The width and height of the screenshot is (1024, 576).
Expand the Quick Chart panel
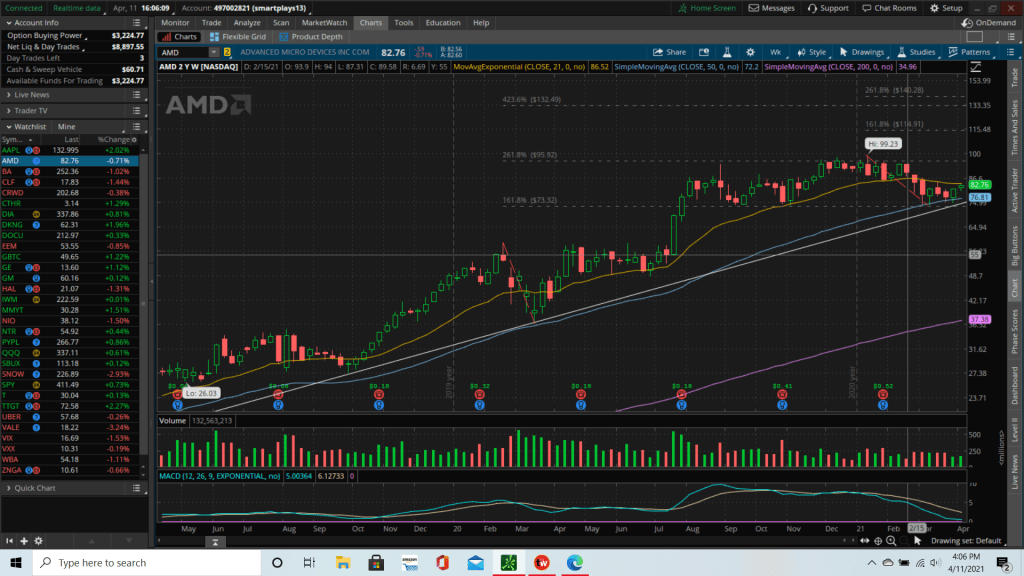tap(8, 488)
